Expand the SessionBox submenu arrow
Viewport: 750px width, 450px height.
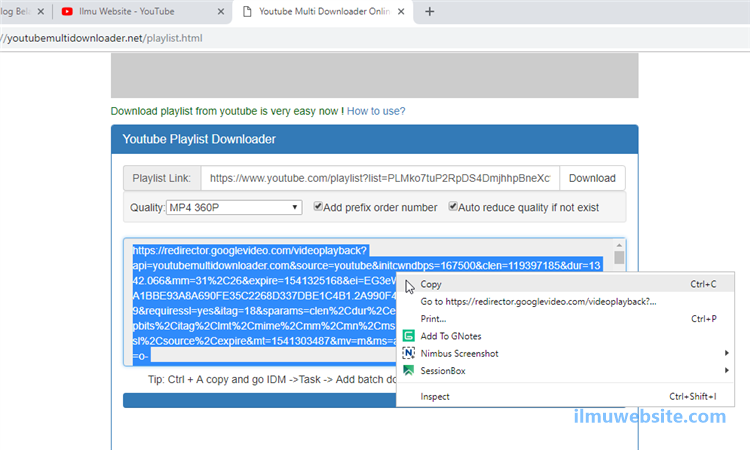coord(726,370)
